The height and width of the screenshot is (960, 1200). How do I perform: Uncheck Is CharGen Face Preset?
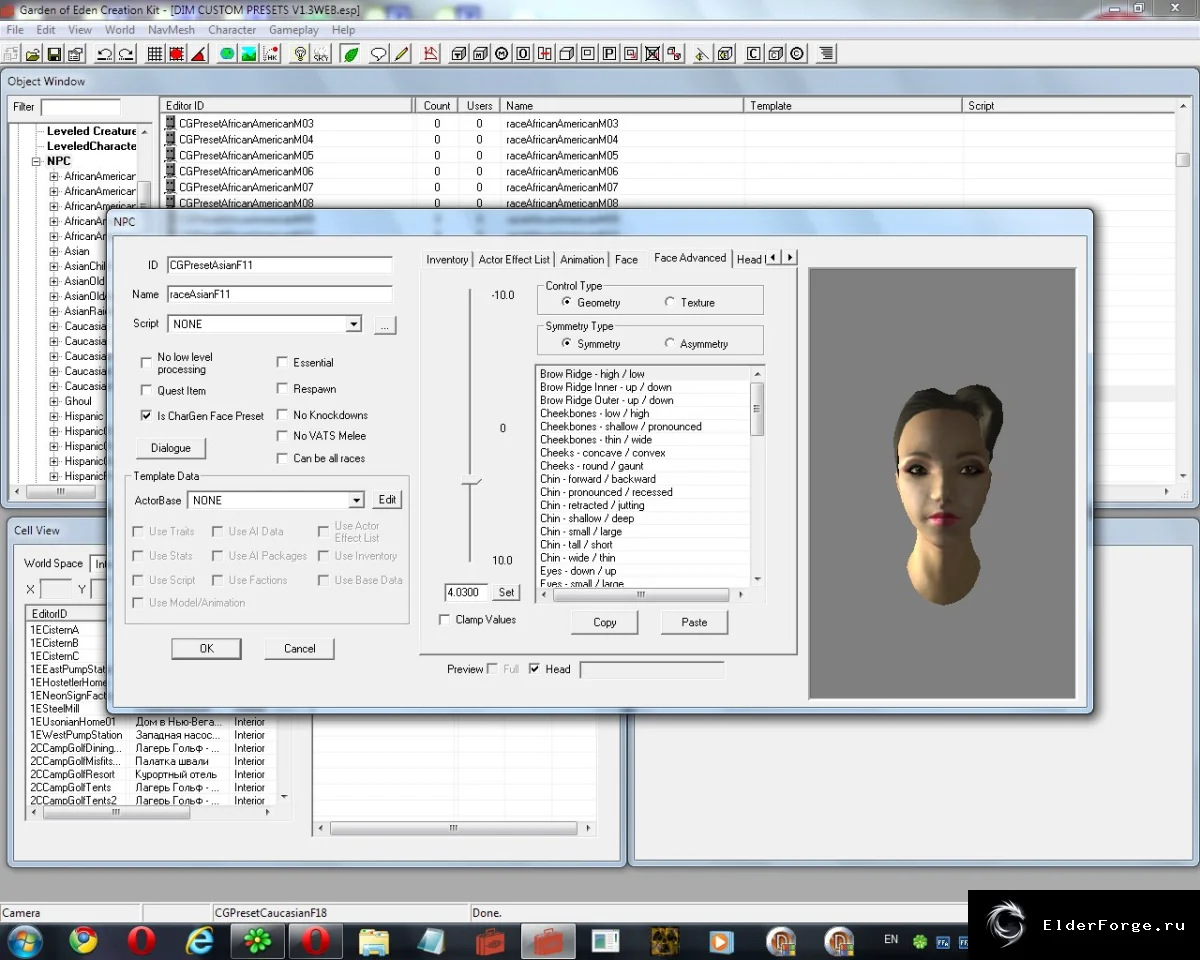click(146, 416)
